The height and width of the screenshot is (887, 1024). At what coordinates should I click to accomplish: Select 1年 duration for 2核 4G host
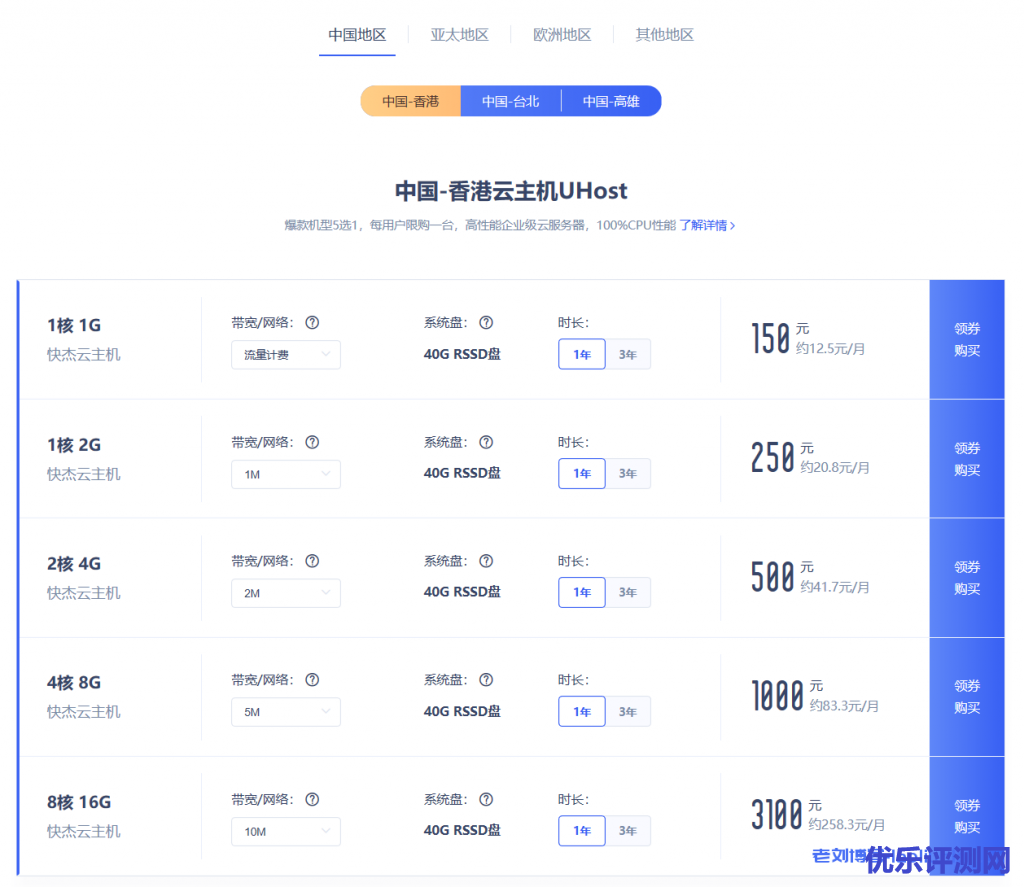582,592
